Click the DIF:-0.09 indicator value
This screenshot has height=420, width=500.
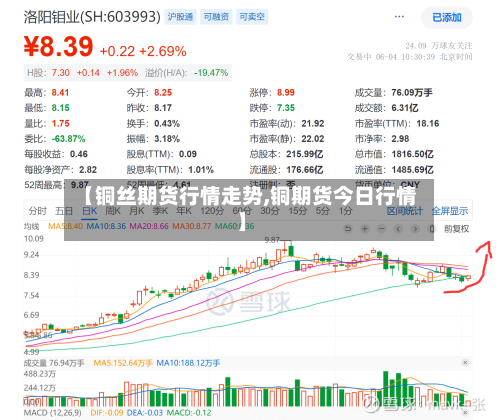tap(107, 413)
